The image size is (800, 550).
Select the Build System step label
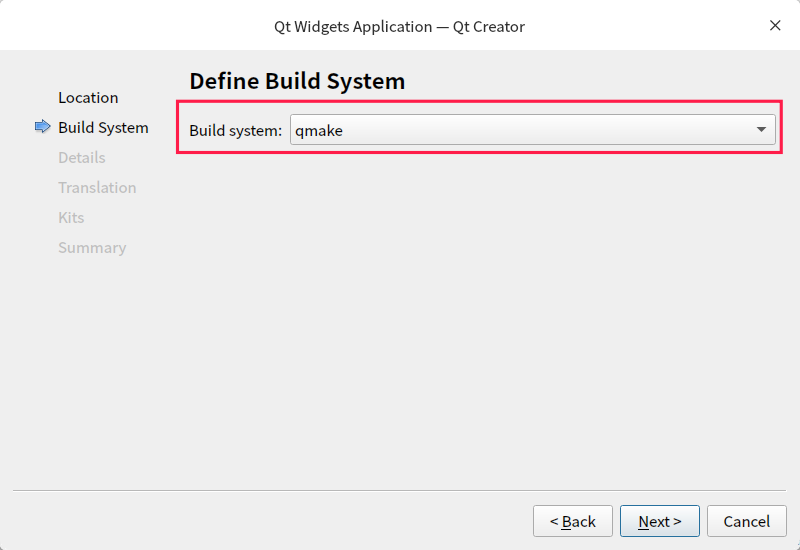point(103,128)
